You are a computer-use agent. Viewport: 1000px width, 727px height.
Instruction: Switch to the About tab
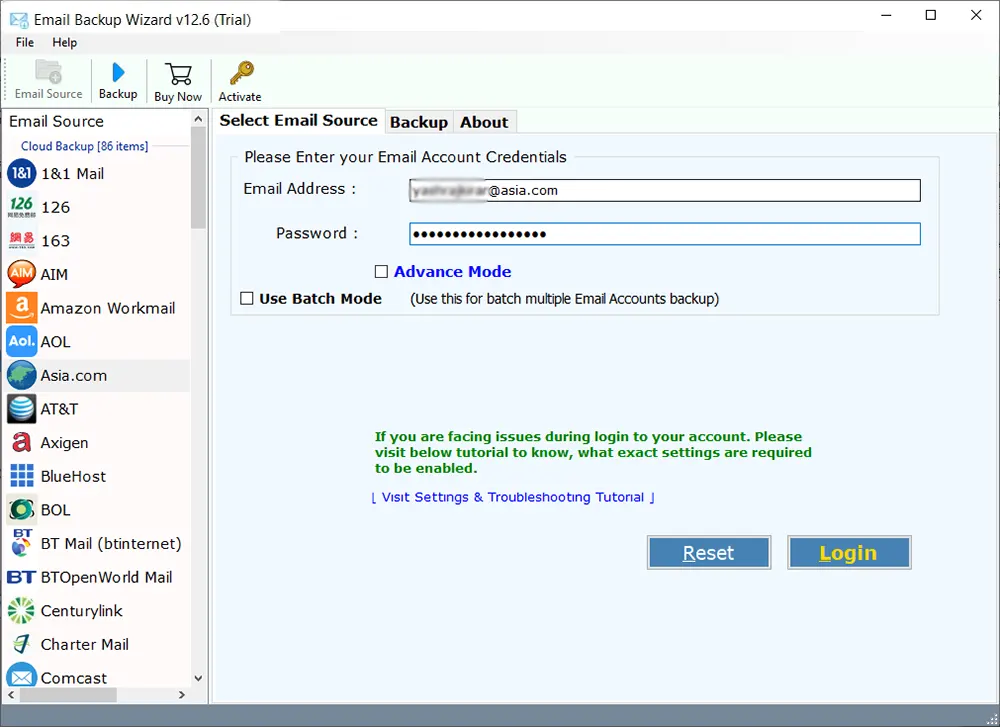pyautogui.click(x=484, y=122)
